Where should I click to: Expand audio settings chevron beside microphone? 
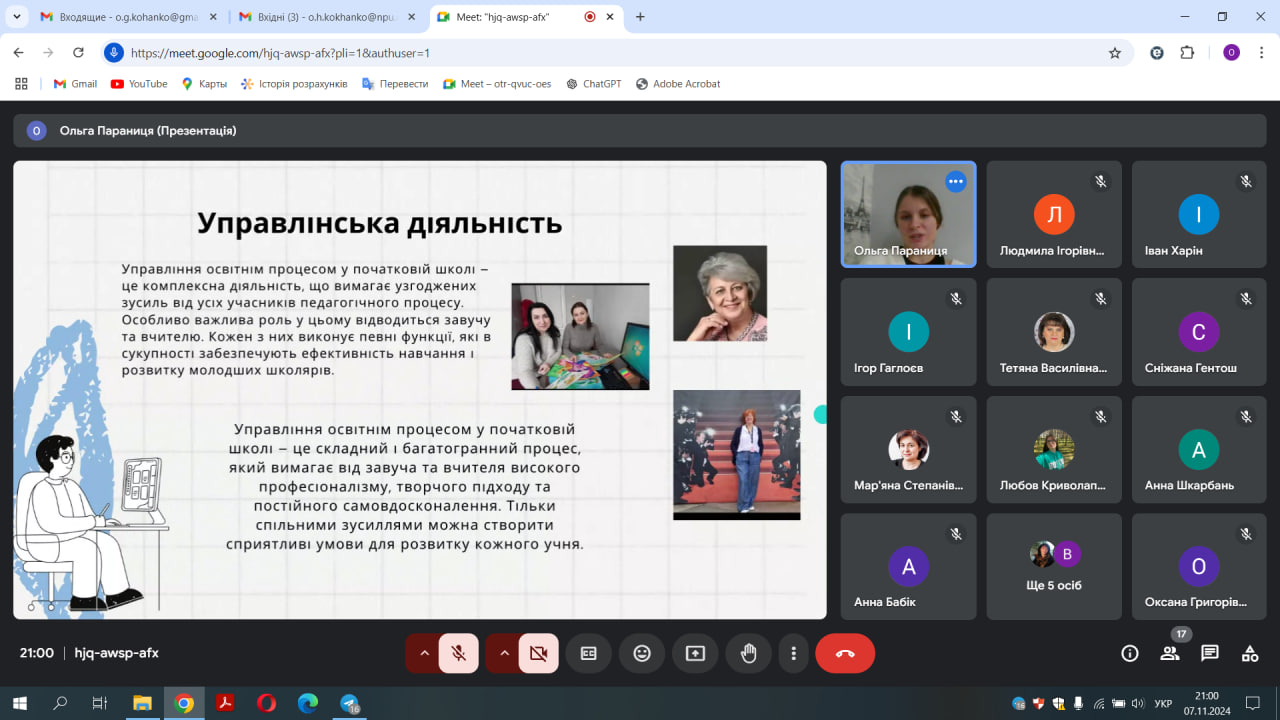pyautogui.click(x=424, y=653)
